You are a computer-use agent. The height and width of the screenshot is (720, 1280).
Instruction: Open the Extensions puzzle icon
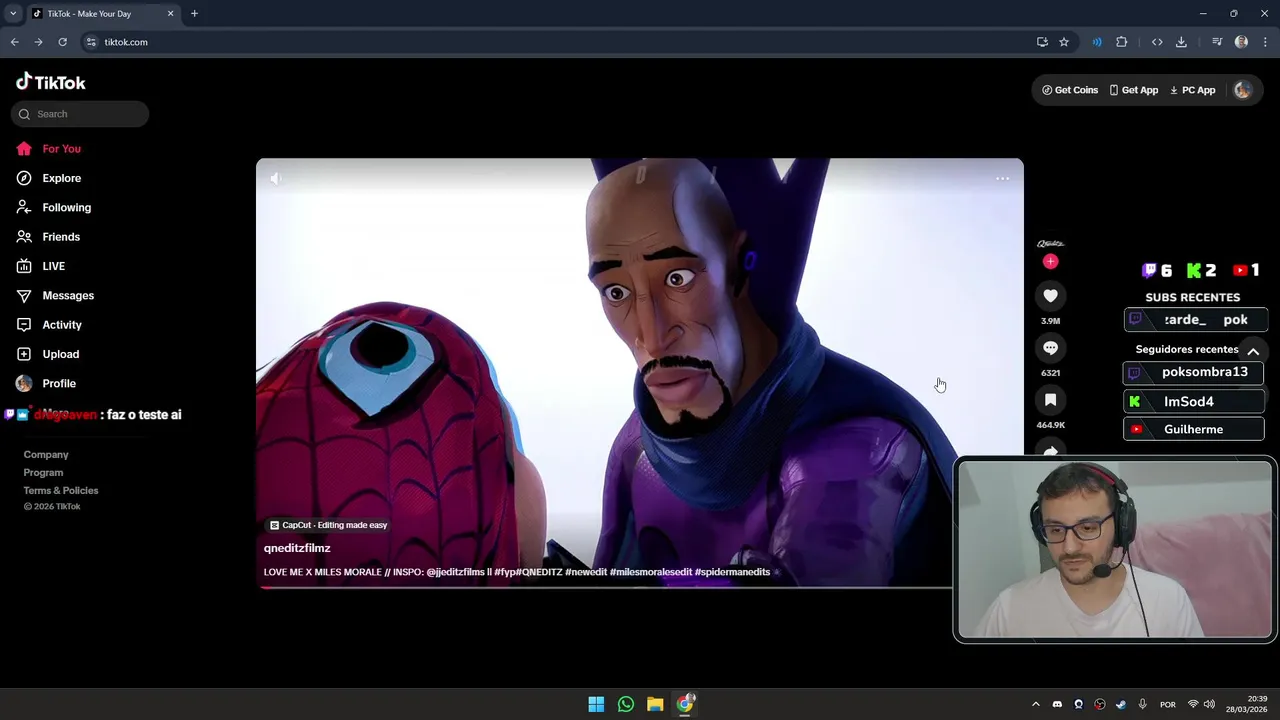point(1121,42)
